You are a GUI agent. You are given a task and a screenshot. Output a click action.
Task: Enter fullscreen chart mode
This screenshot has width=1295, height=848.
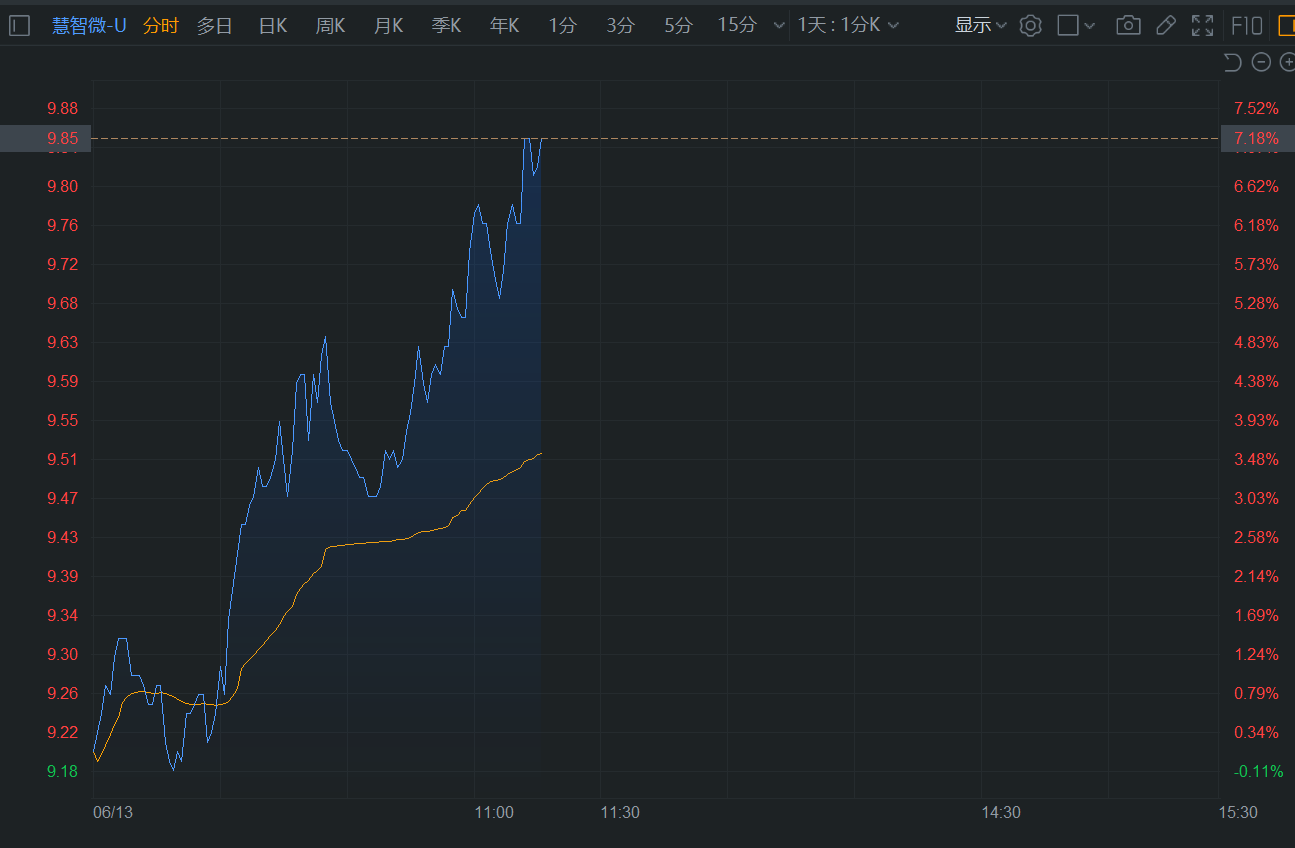pos(1202,26)
